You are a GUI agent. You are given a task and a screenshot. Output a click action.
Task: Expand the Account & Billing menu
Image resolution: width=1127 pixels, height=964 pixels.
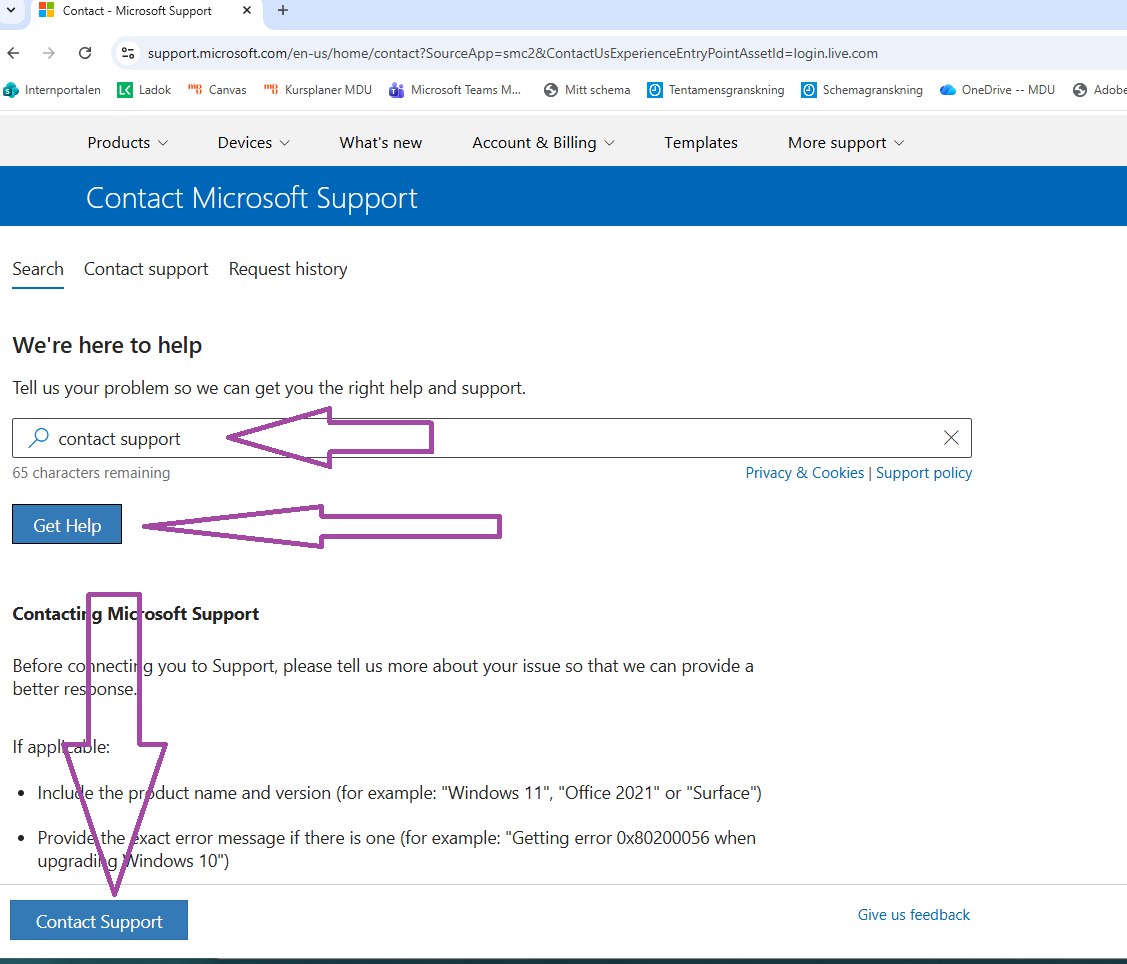click(543, 143)
